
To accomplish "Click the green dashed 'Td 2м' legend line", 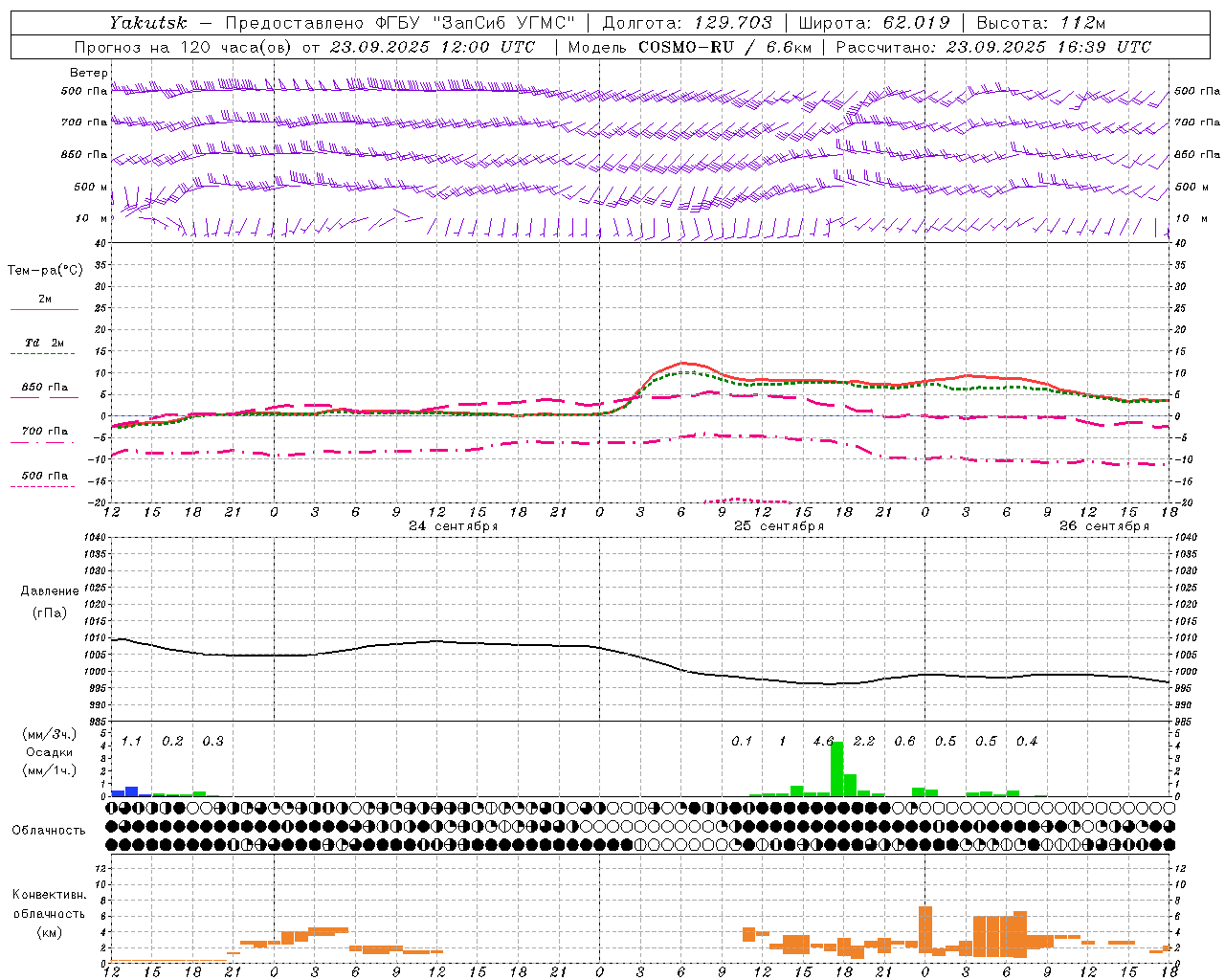I will (44, 354).
